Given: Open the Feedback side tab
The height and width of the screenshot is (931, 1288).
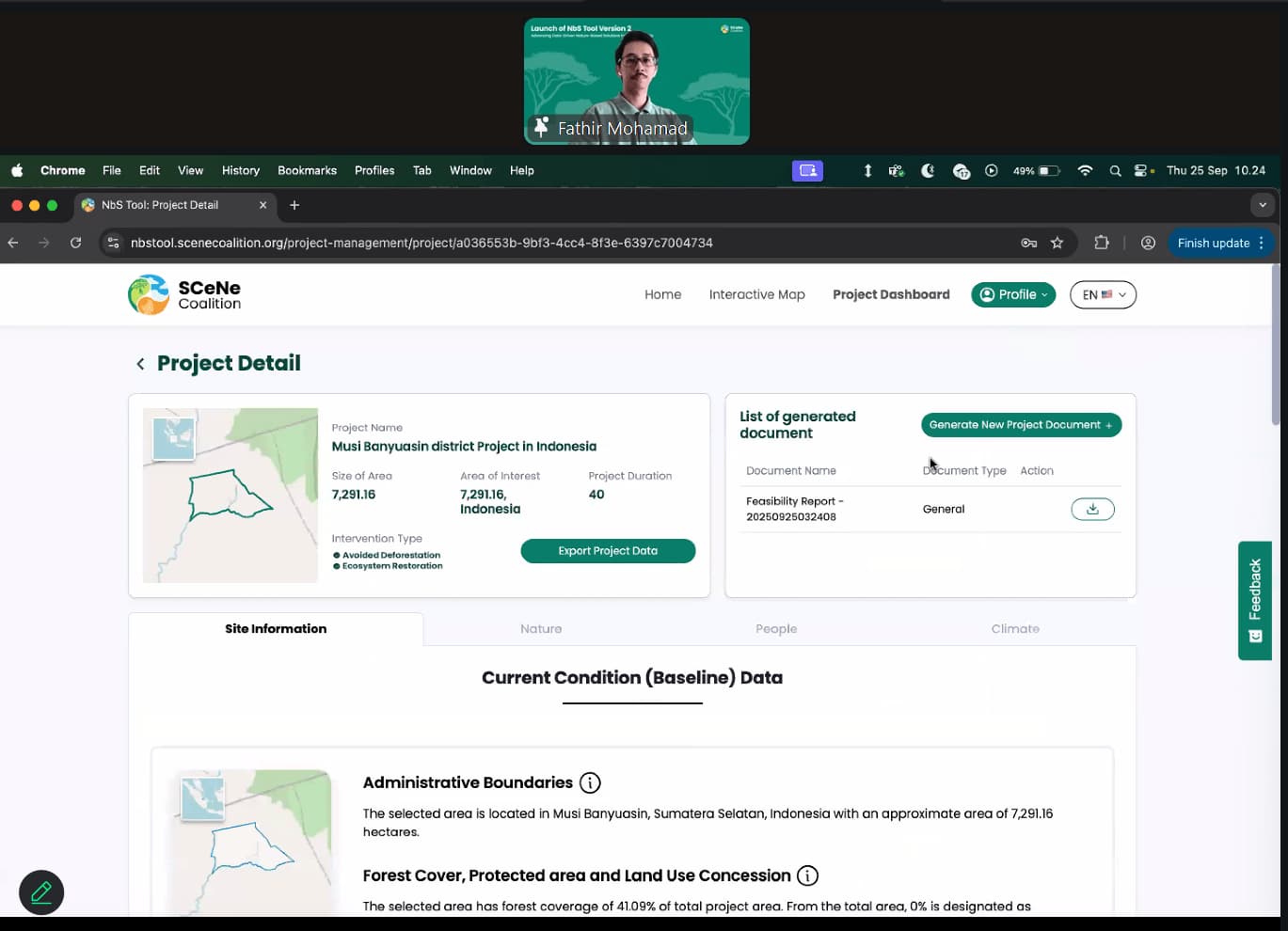Looking at the screenshot, I should (1254, 600).
